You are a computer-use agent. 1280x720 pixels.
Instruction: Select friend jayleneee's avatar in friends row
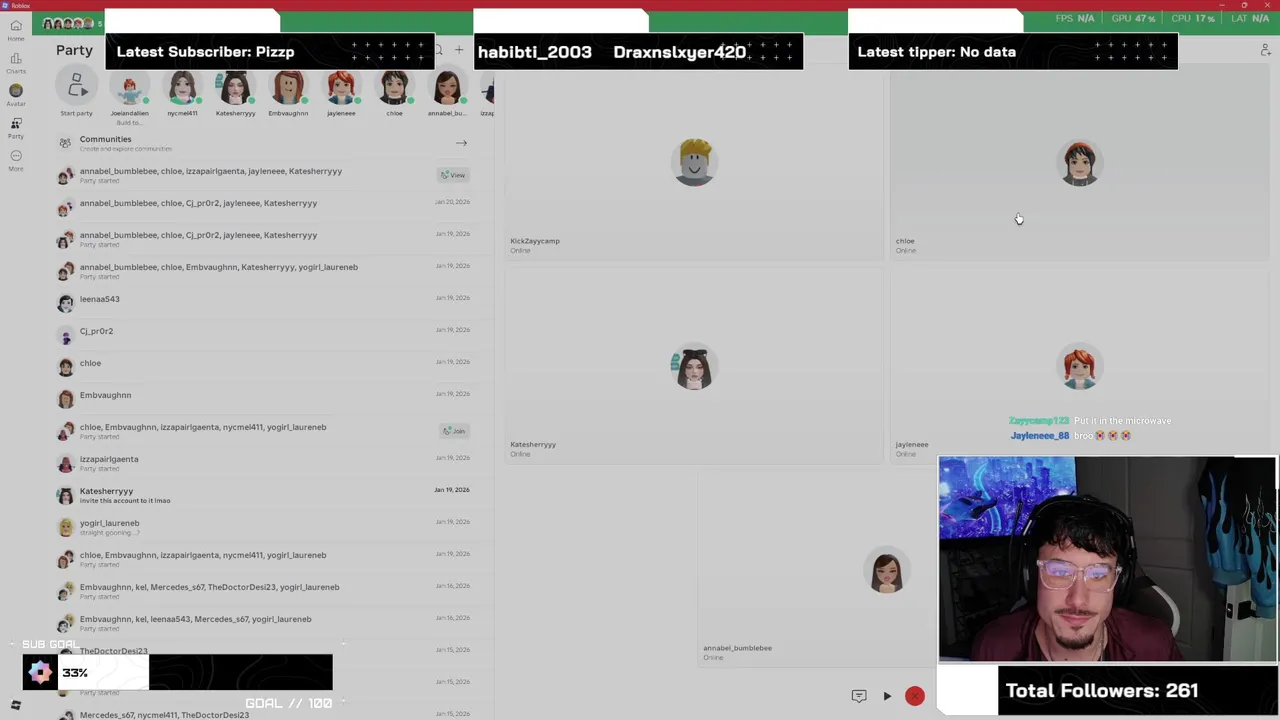(x=341, y=88)
